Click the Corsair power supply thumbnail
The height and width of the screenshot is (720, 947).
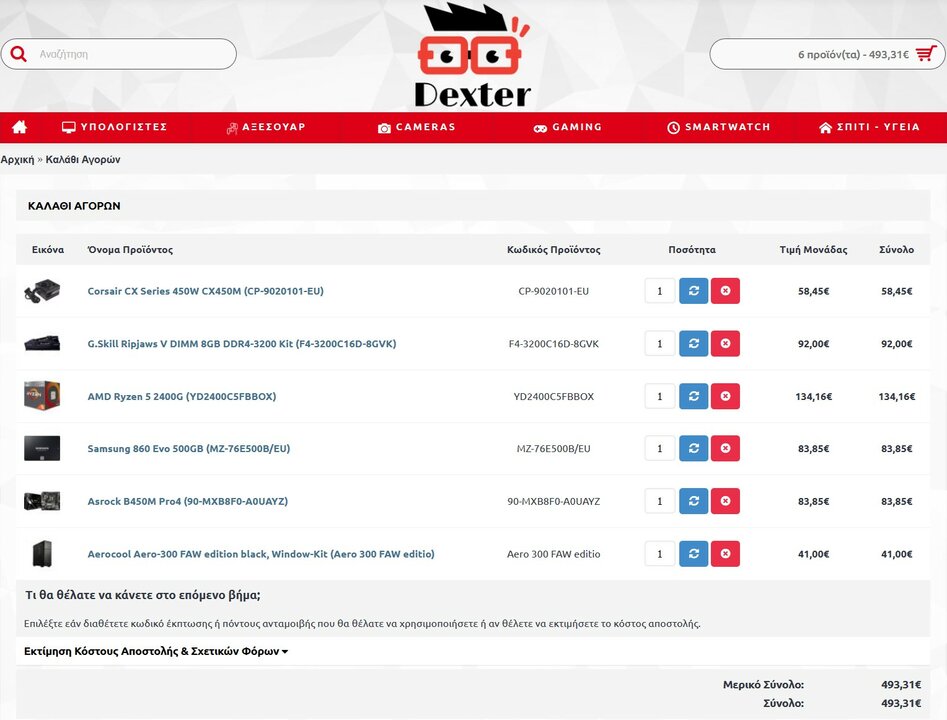coord(42,291)
